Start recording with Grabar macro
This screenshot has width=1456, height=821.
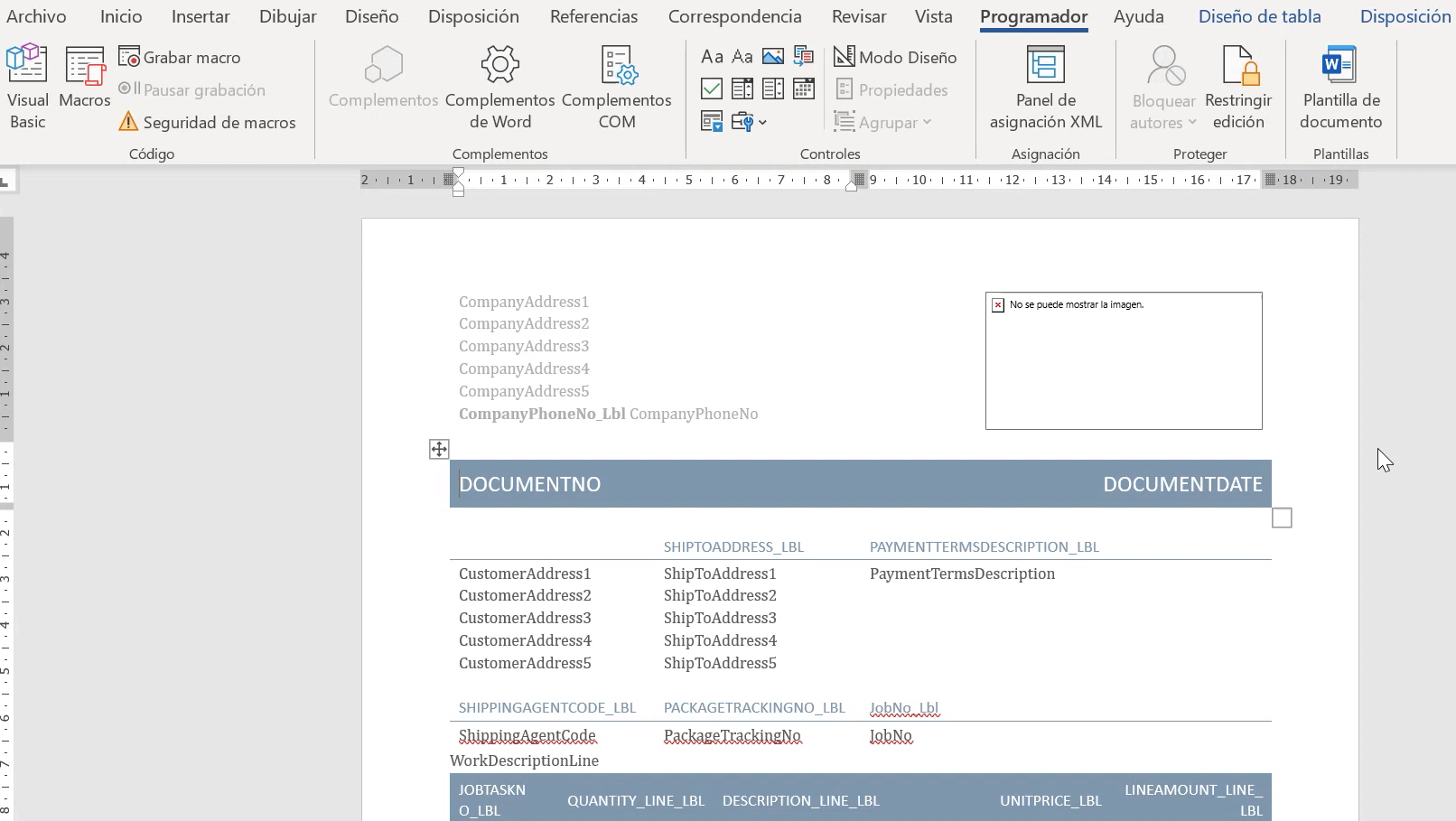click(x=180, y=57)
